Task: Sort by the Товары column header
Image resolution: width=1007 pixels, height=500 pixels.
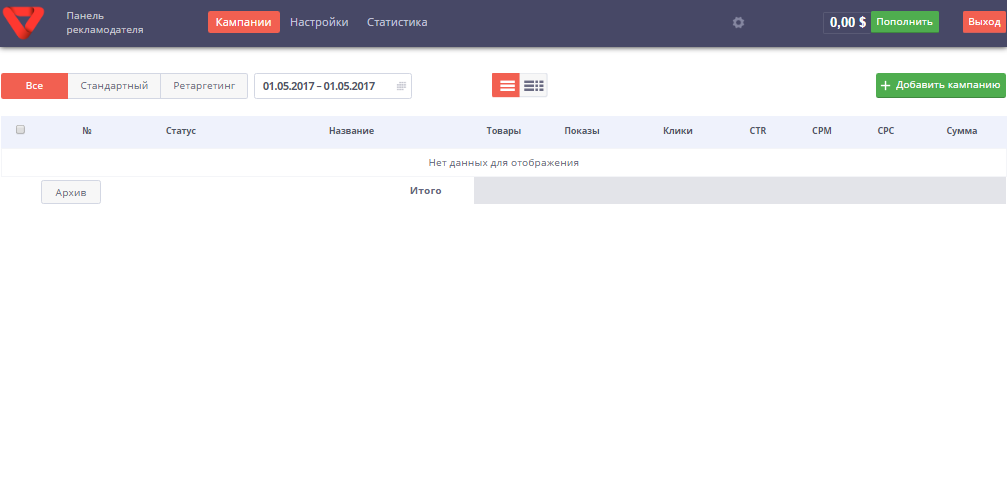Action: click(x=504, y=131)
